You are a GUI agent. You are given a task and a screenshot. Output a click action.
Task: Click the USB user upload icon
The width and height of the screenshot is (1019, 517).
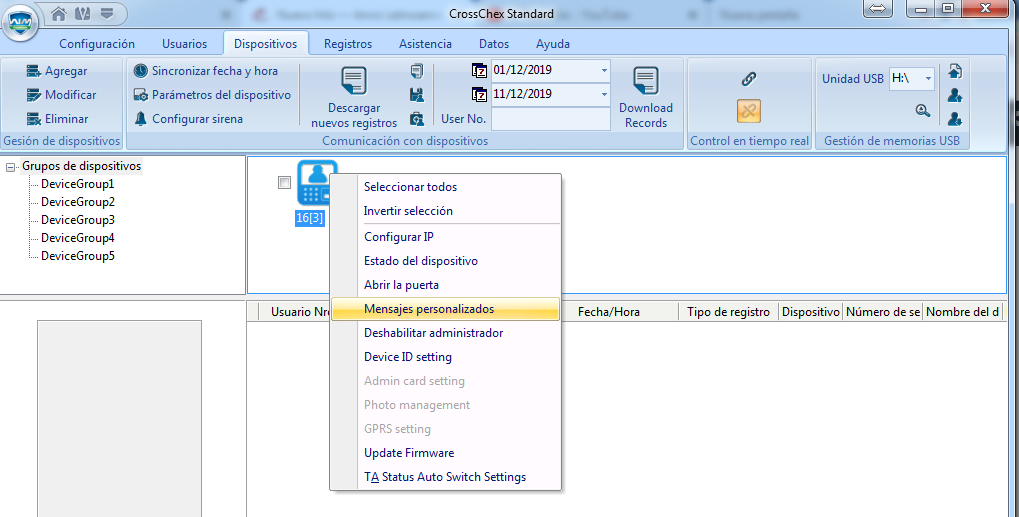pos(955,95)
